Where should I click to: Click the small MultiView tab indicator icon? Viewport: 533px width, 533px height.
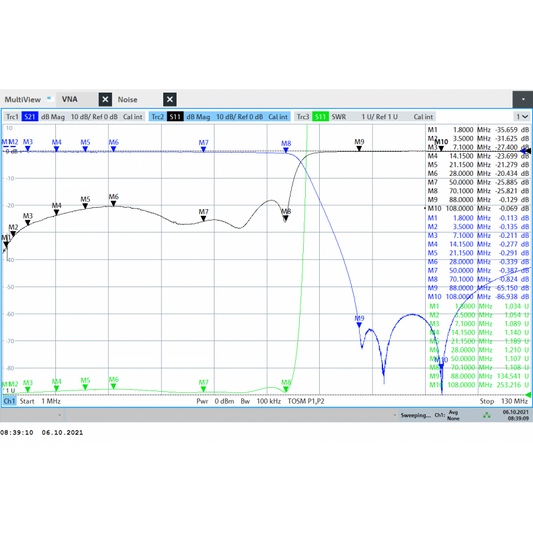(50, 98)
